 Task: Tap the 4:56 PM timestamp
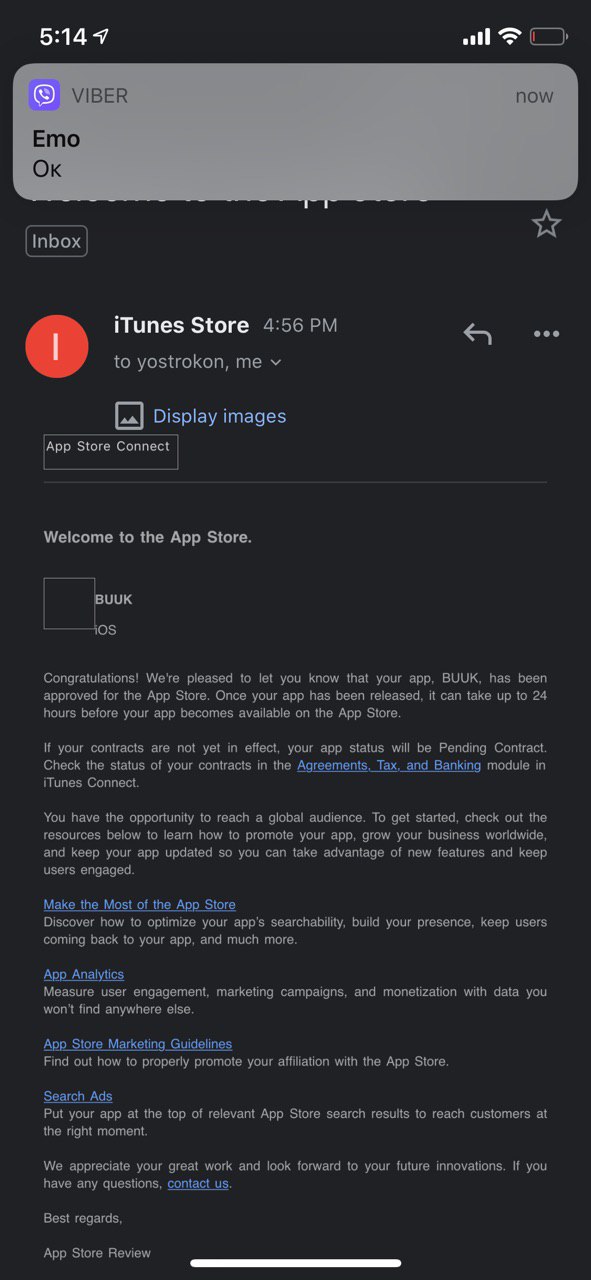tap(300, 326)
